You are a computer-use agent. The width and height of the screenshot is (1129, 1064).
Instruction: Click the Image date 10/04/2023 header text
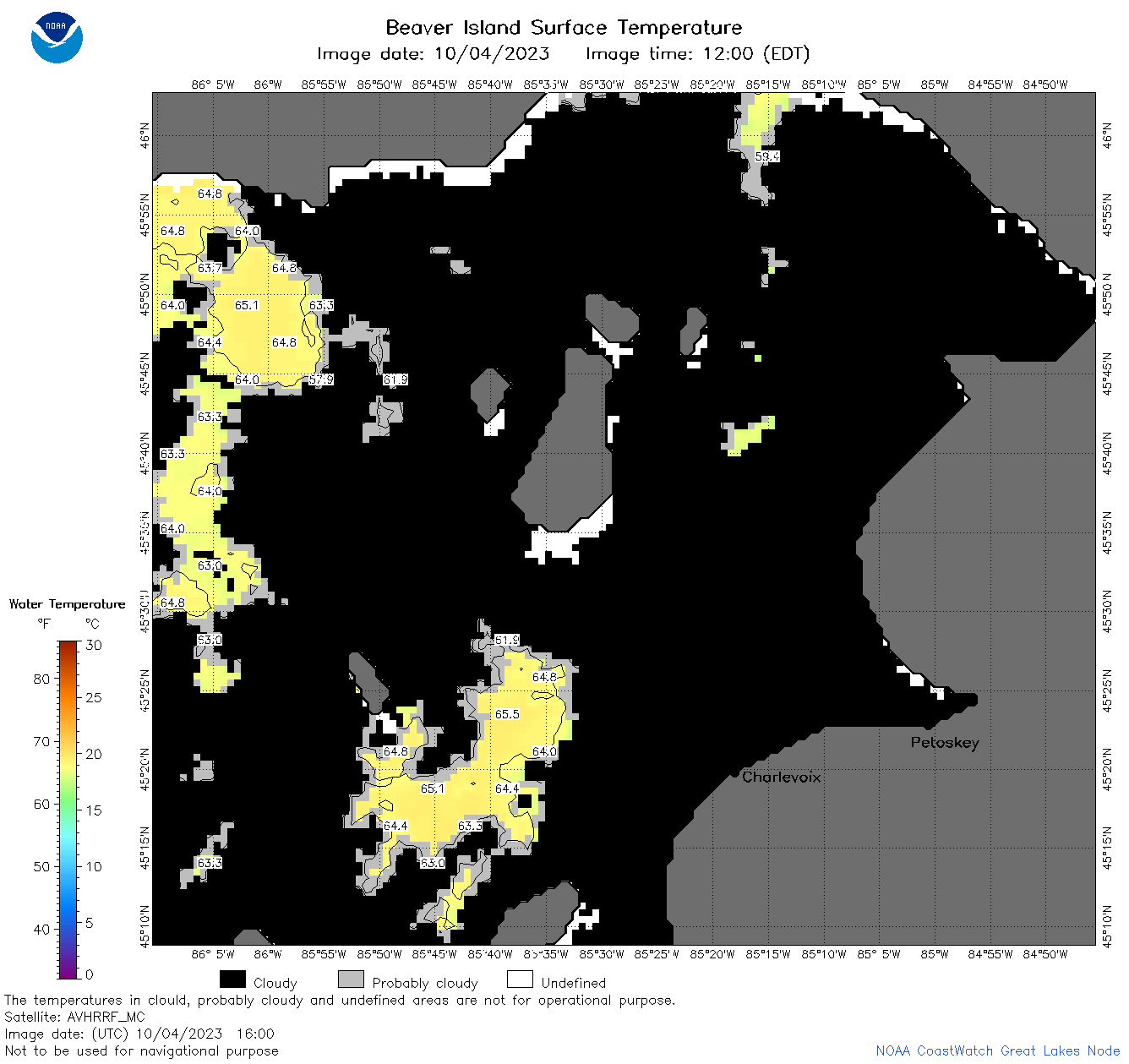pos(433,54)
